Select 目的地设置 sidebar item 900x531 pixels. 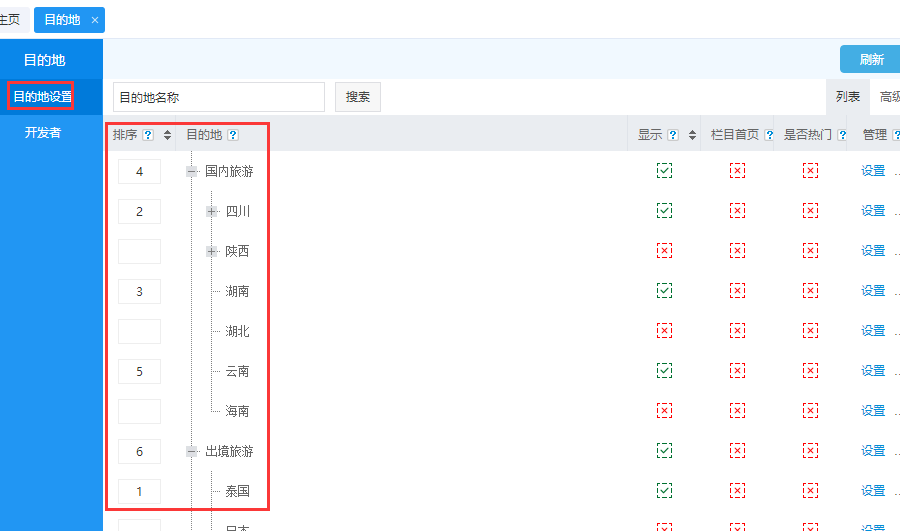[x=42, y=97]
